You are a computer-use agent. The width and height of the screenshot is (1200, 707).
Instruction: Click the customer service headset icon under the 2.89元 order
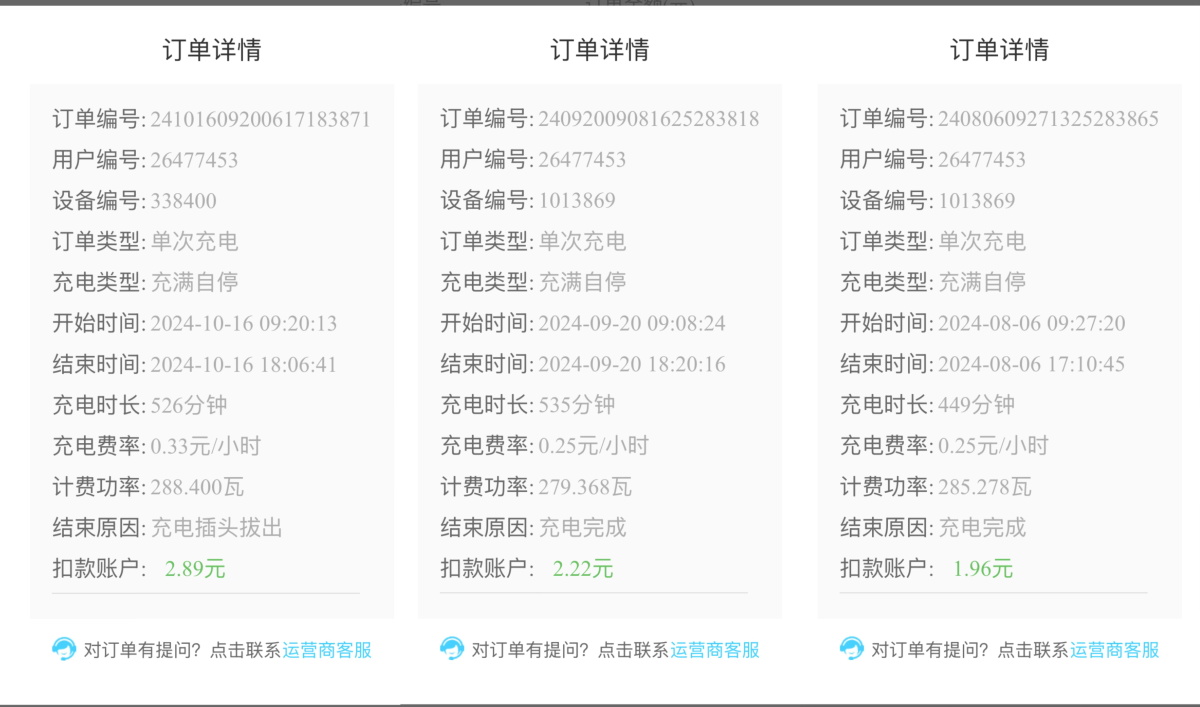64,649
